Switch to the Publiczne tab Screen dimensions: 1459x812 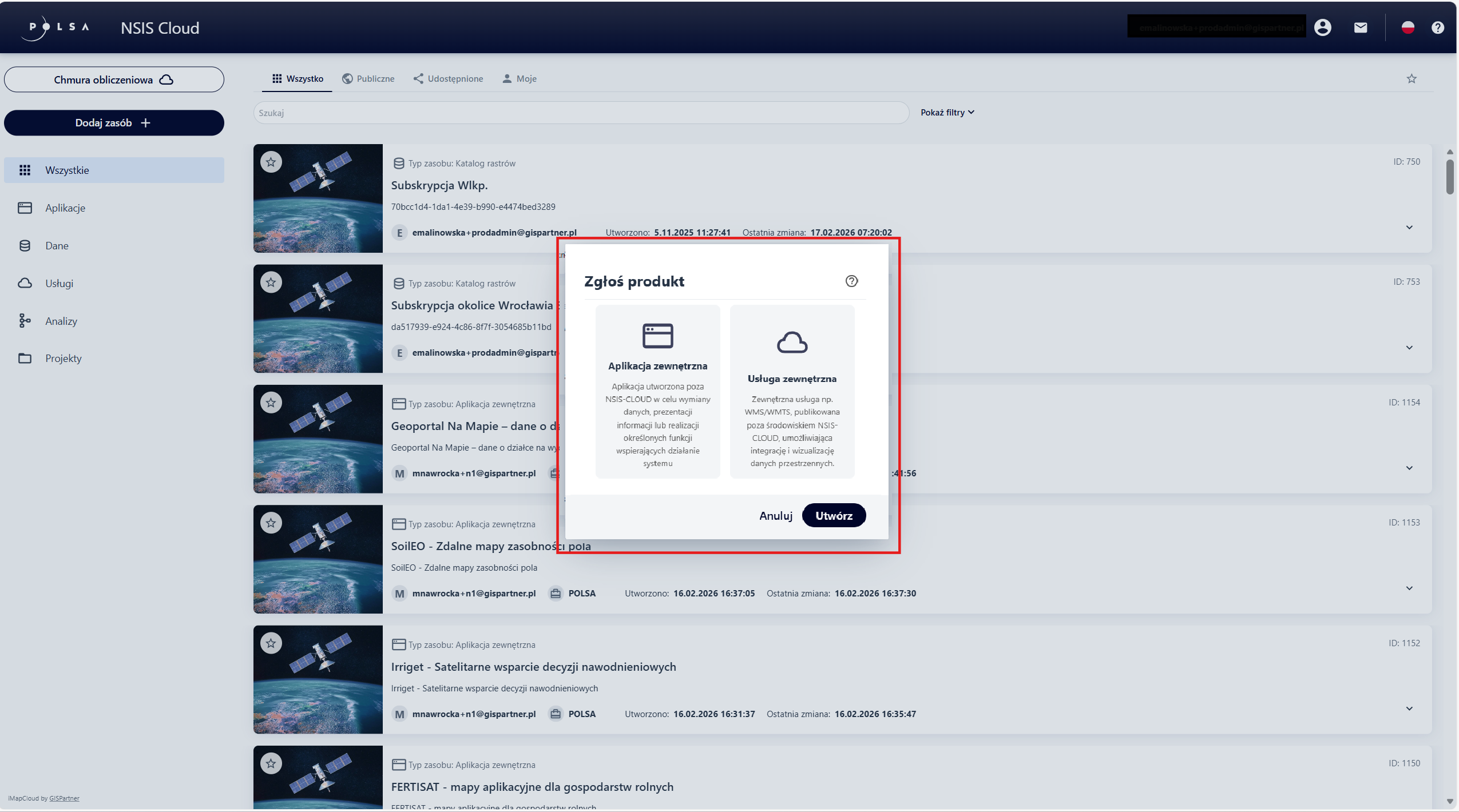[368, 79]
